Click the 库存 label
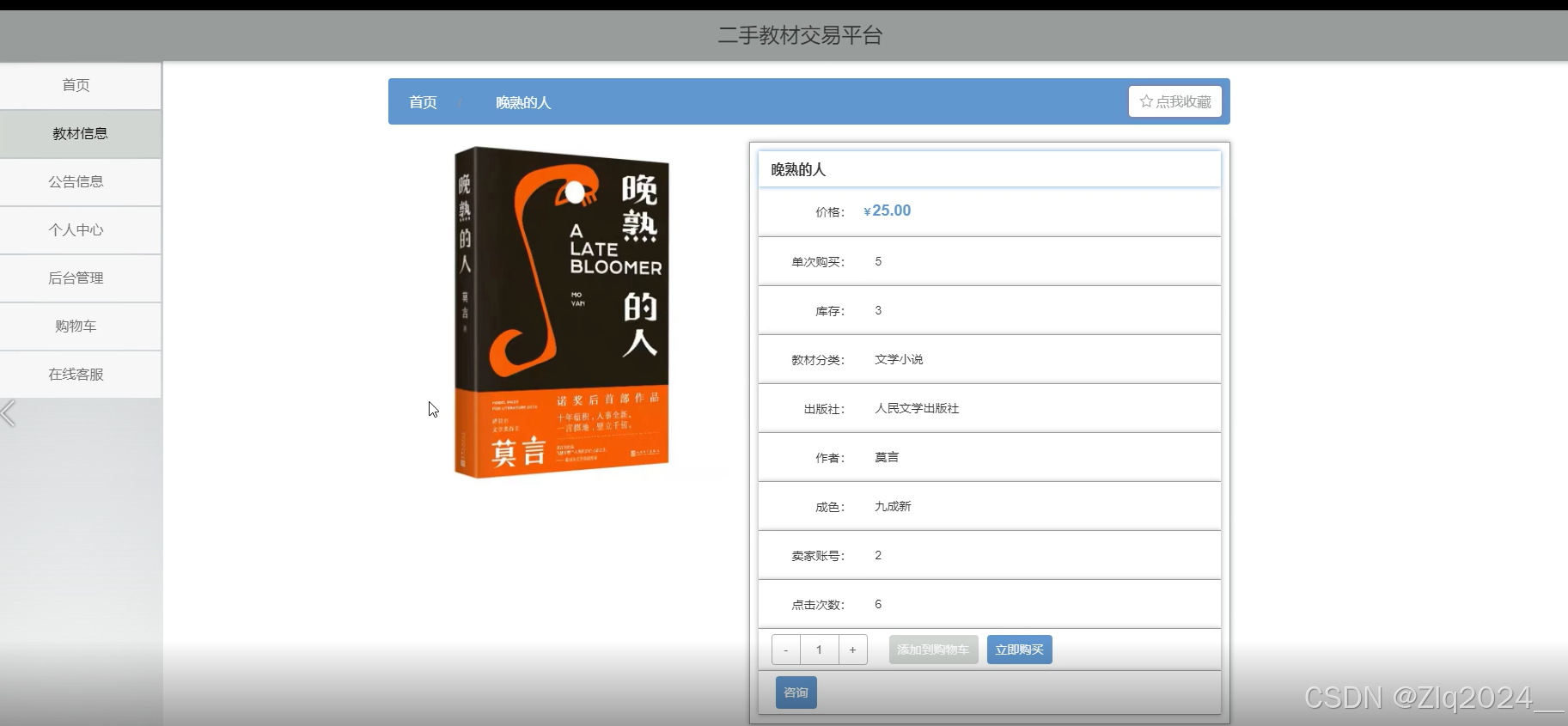Viewport: 1568px width, 726px height. click(x=830, y=311)
